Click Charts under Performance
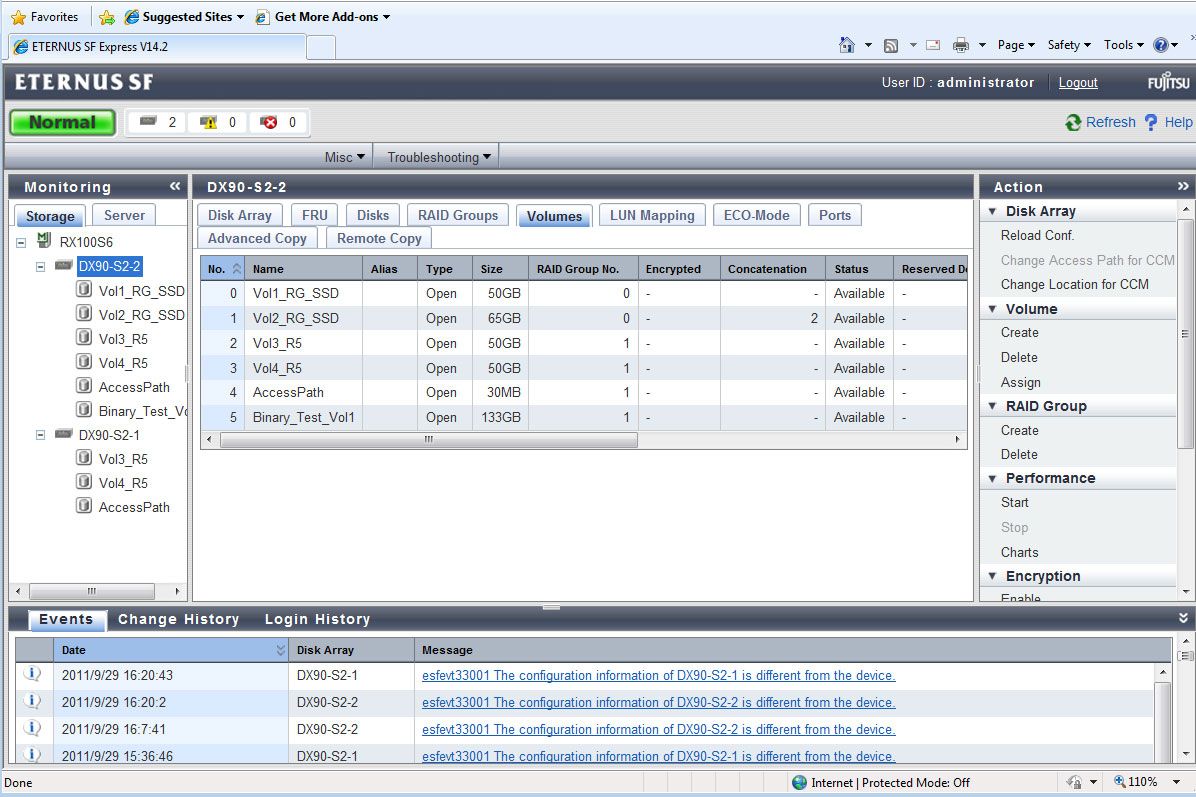This screenshot has width=1196, height=797. pos(1020,552)
